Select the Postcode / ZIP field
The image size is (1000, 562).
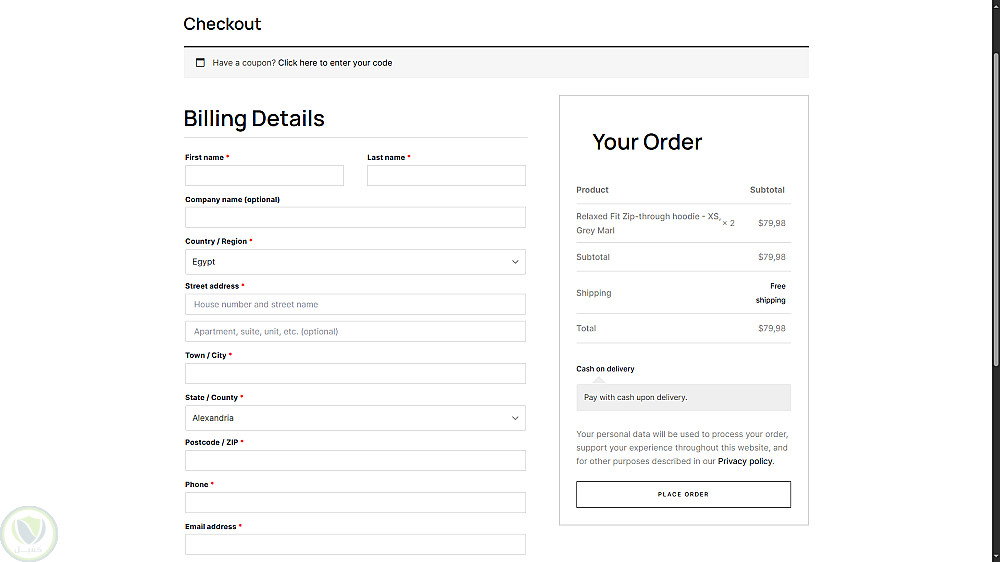pos(355,461)
